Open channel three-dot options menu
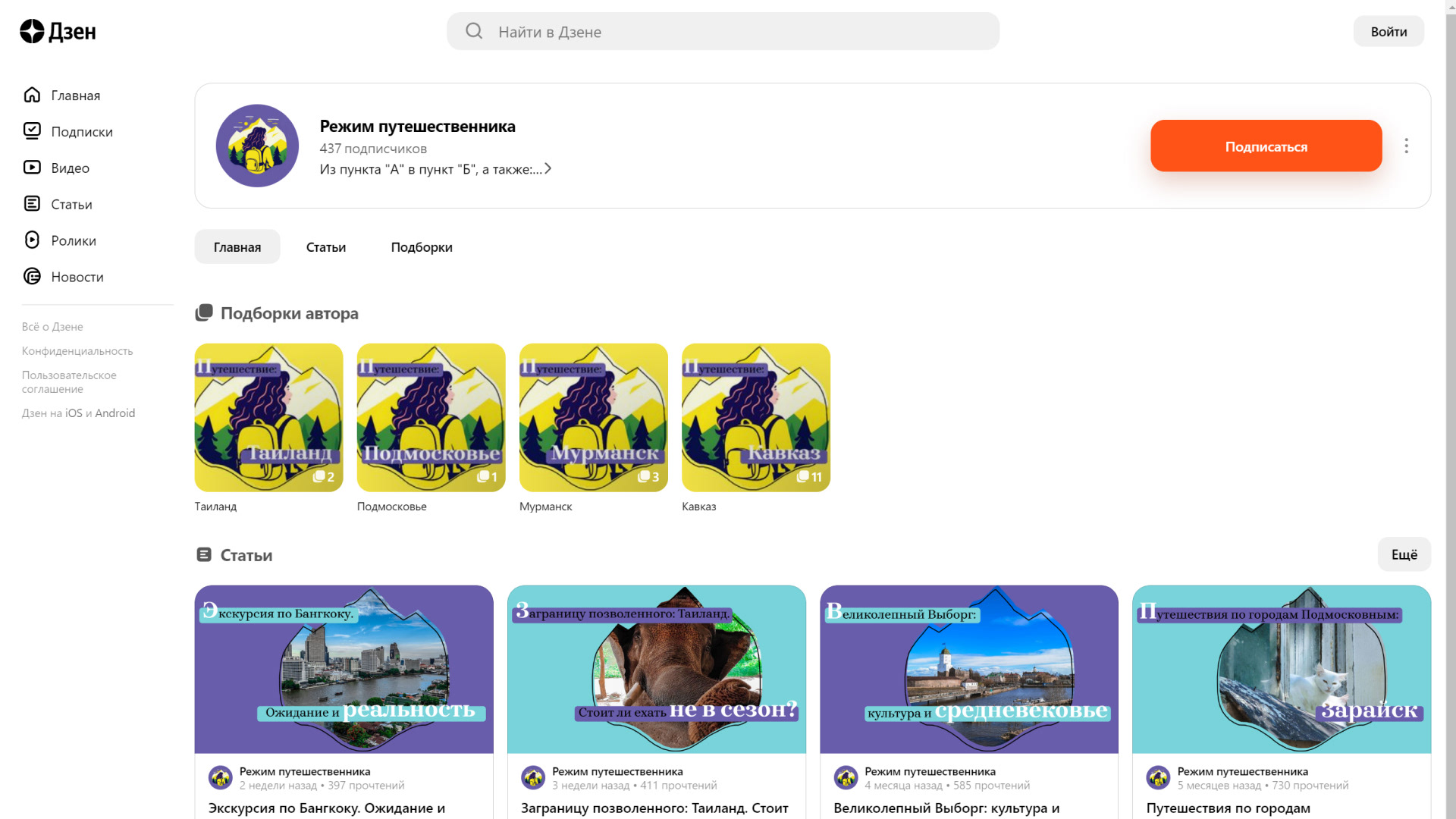 [x=1406, y=146]
